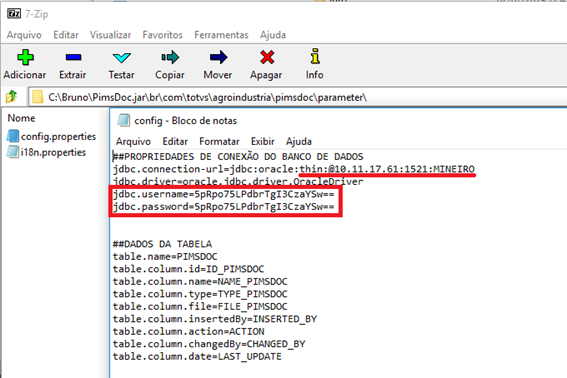
Task: Click the table.column.insertedBy line
Action: (x=215, y=319)
